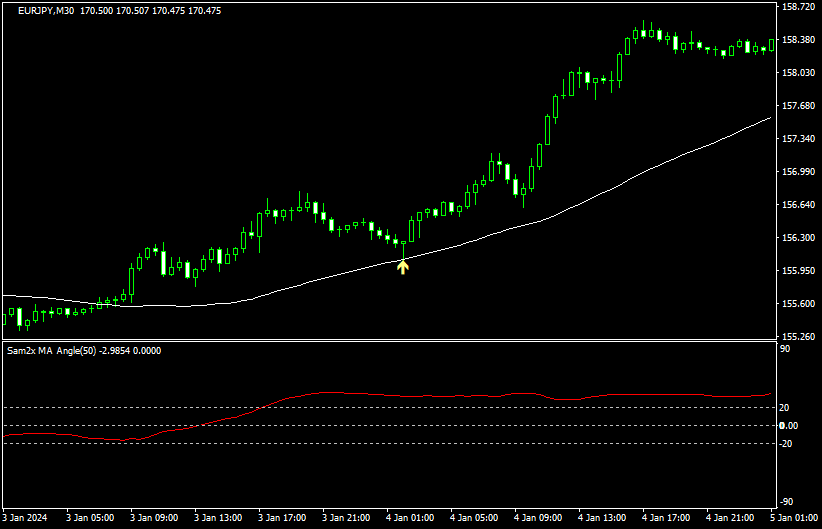Click the 157.340 price axis label
This screenshot has width=822, height=529.
[x=798, y=139]
